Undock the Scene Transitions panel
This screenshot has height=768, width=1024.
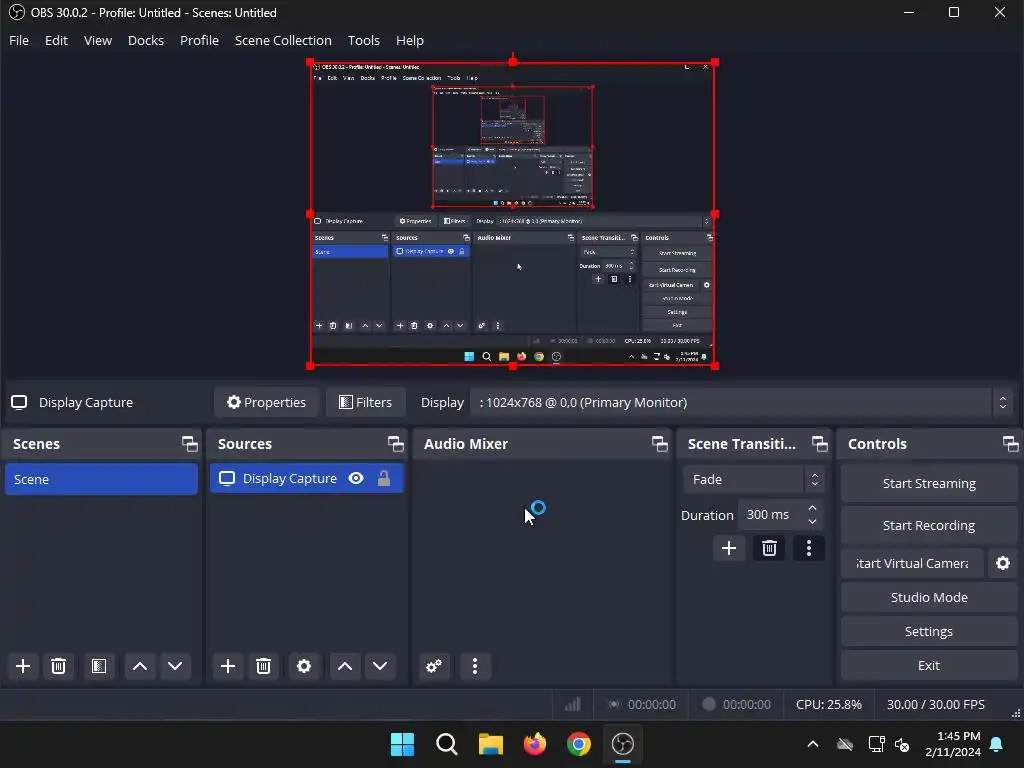tap(820, 444)
